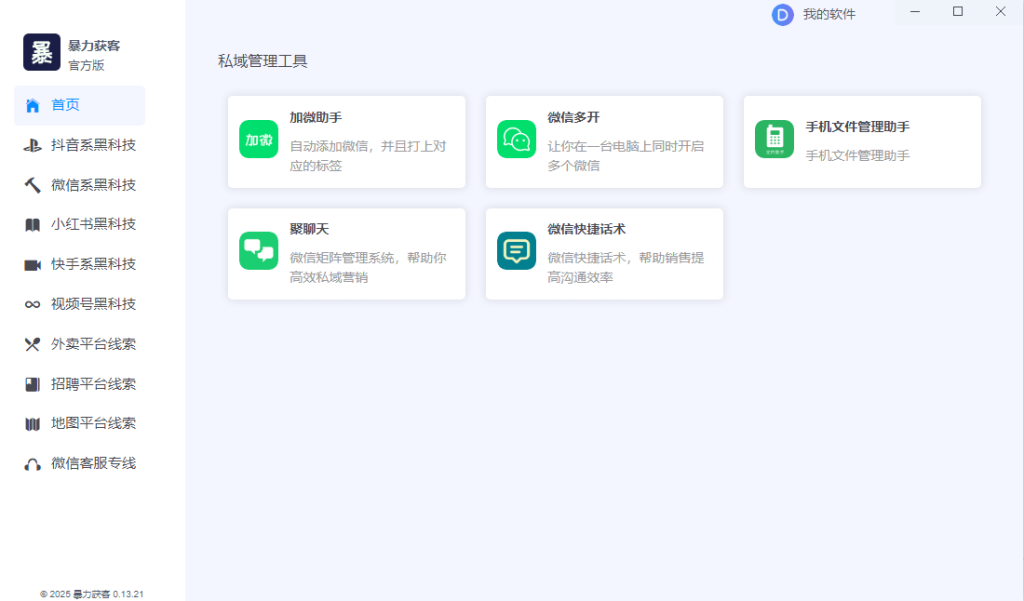Open the 聚聊天 messaging icon
The image size is (1024, 601).
coord(258,250)
